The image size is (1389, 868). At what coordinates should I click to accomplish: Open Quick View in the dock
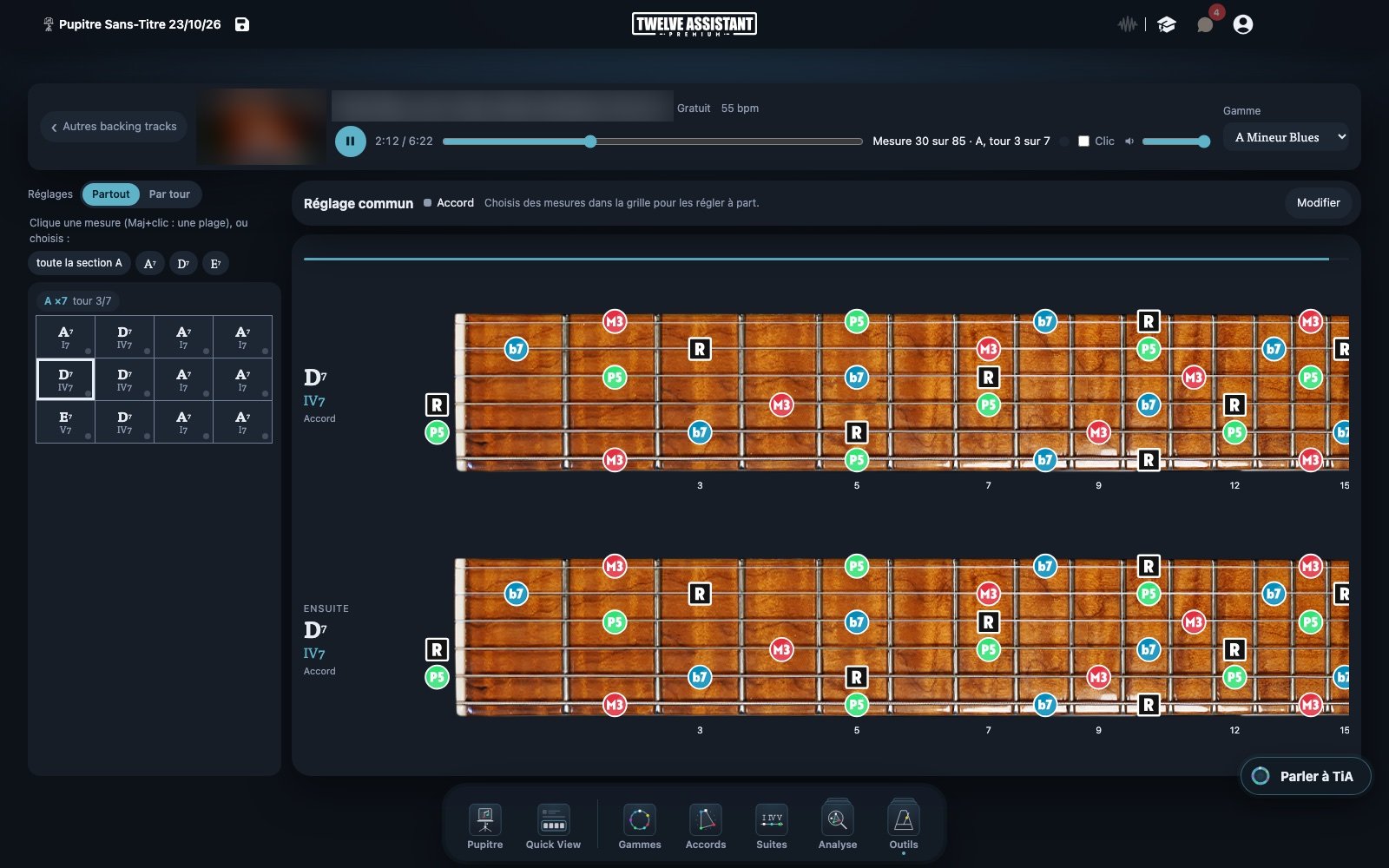pos(553,826)
